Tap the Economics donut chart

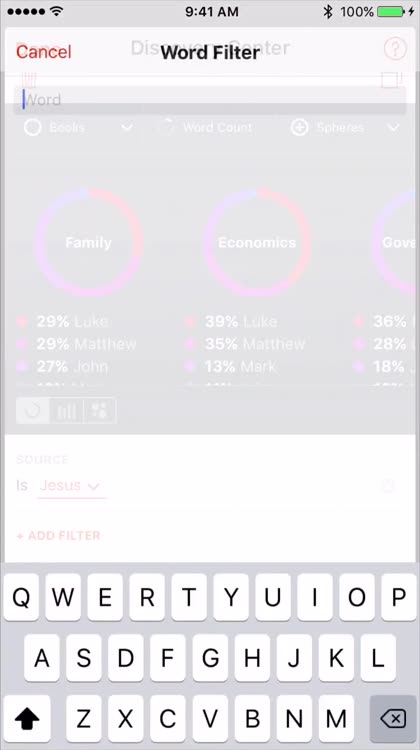click(x=257, y=243)
